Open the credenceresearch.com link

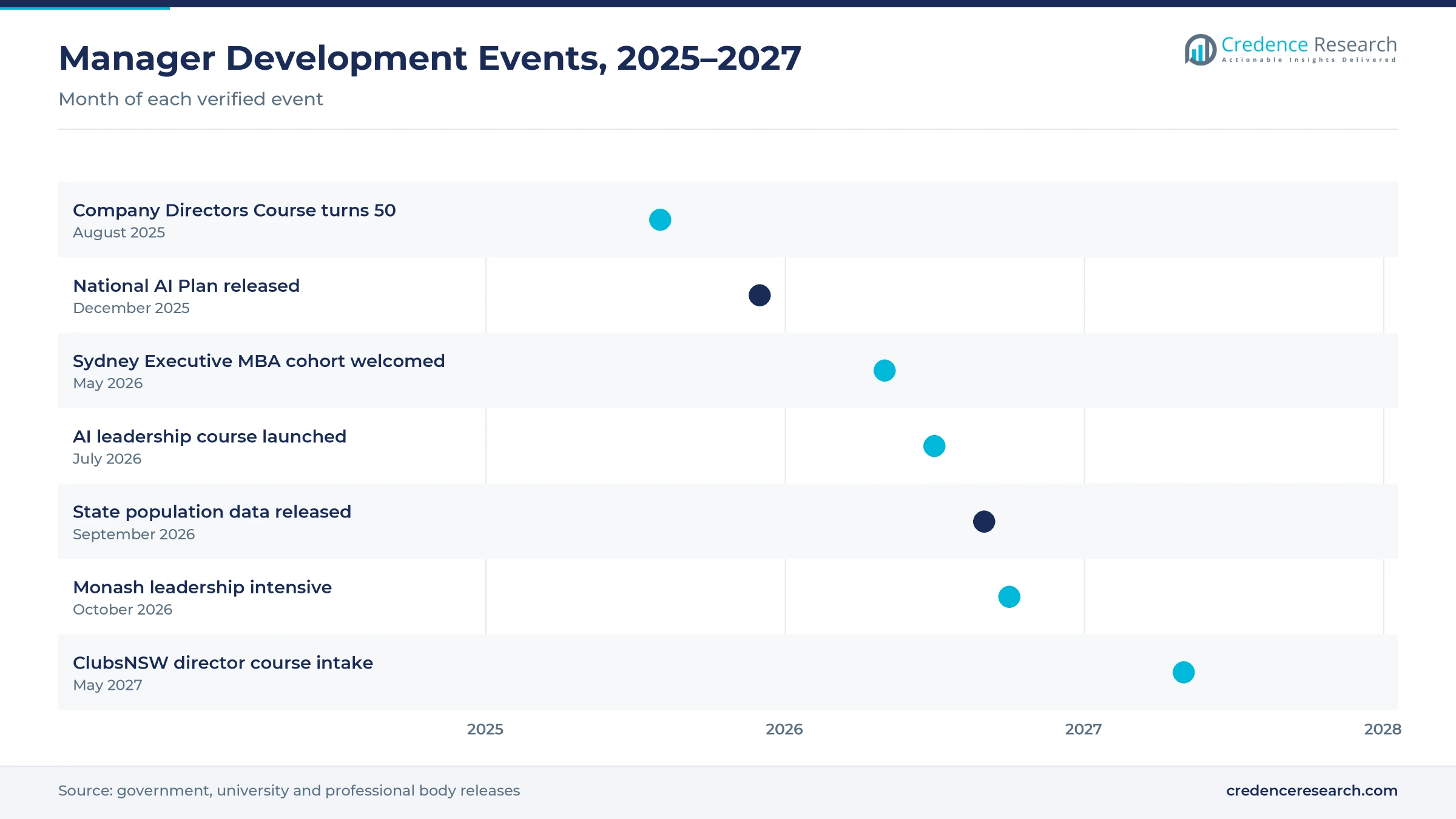pyautogui.click(x=1312, y=790)
